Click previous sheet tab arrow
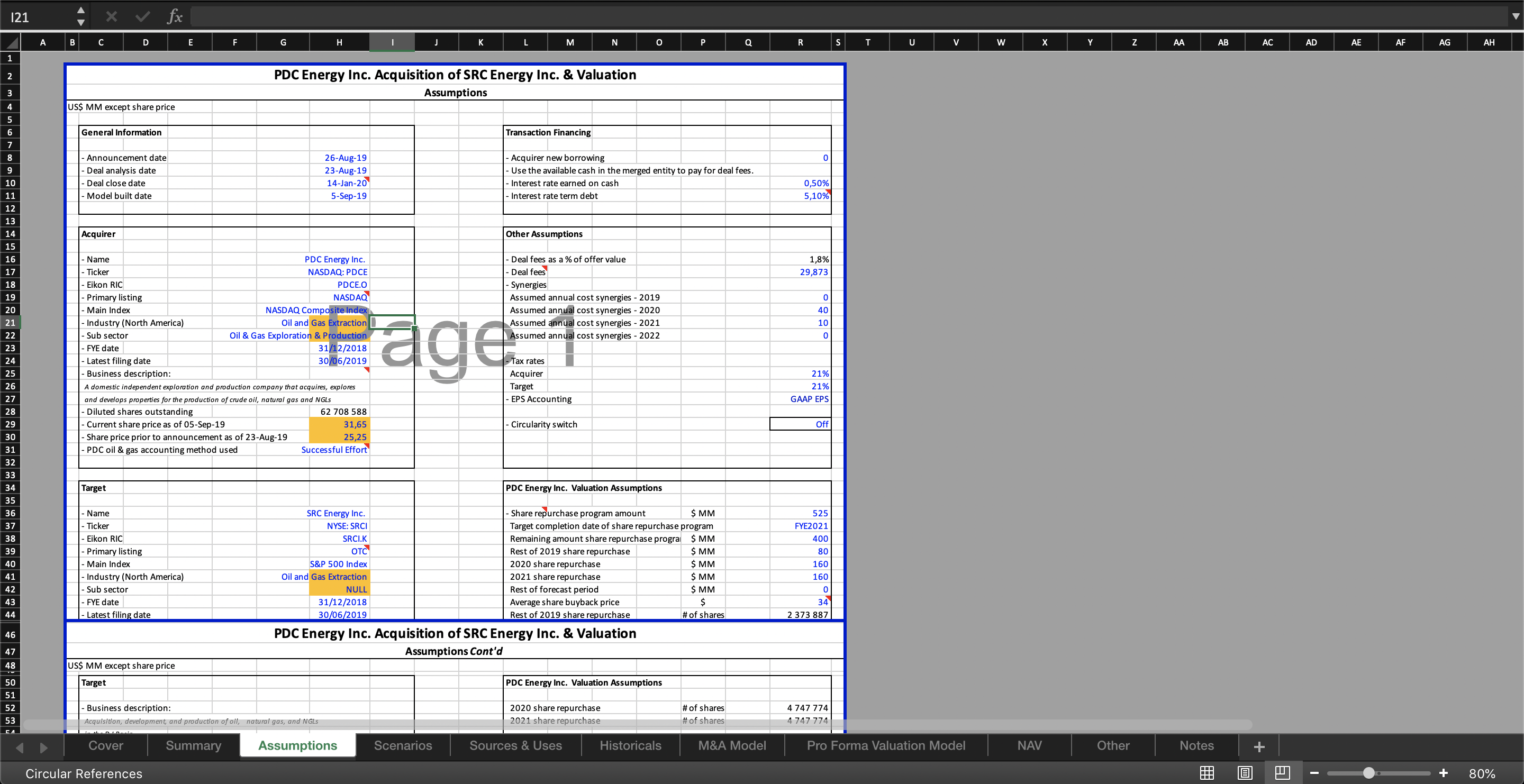The width and height of the screenshot is (1524, 784). (x=20, y=747)
